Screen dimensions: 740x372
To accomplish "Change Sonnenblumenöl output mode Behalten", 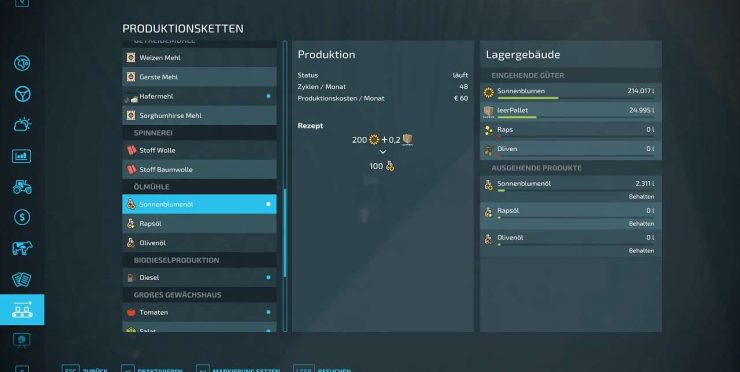I will 641,196.
